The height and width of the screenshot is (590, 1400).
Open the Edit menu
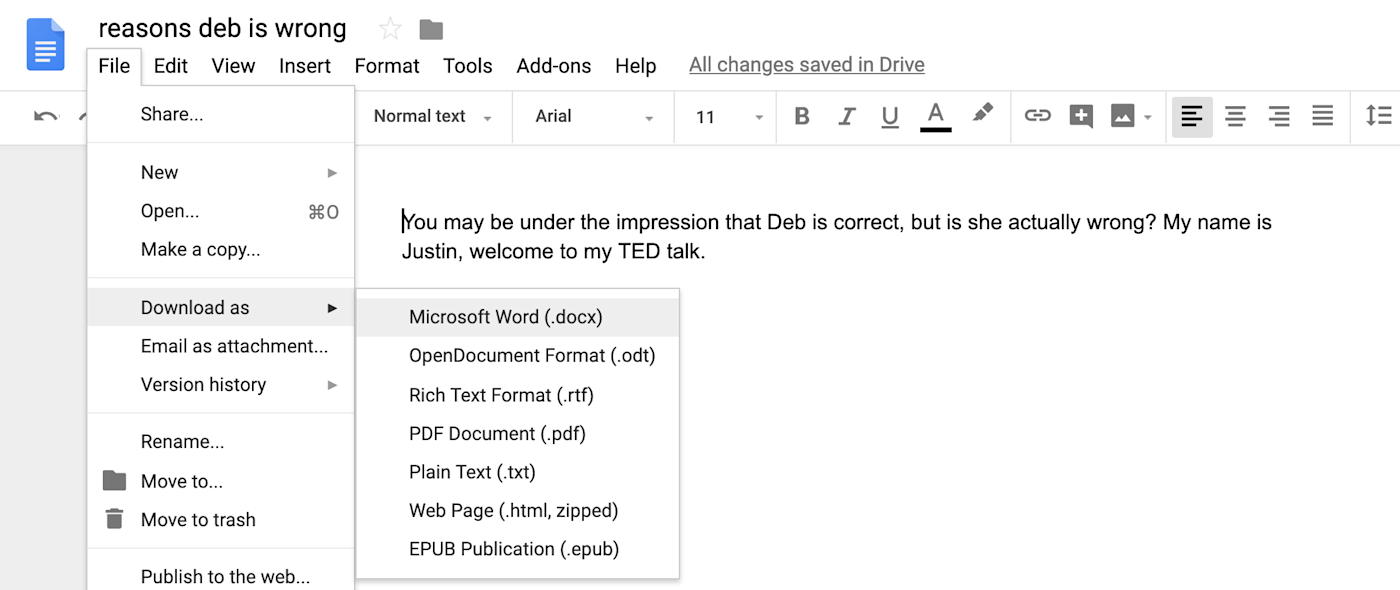[171, 66]
